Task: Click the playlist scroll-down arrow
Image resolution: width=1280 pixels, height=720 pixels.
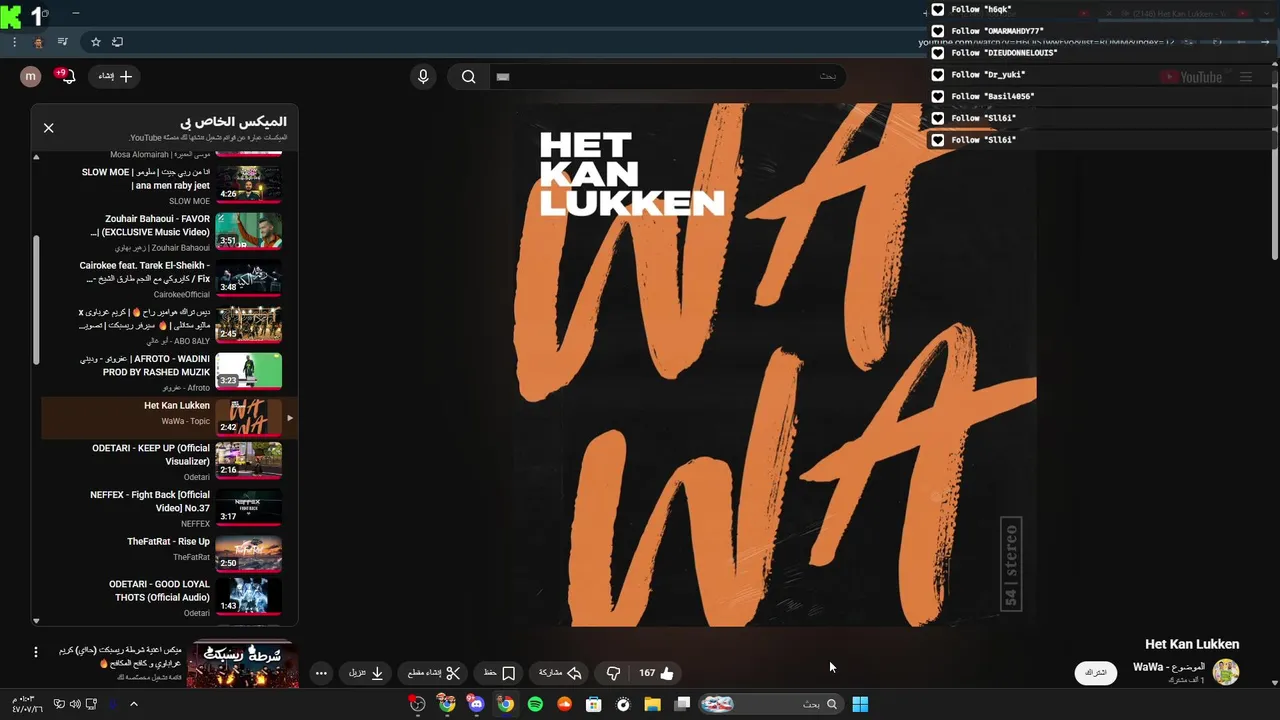Action: click(36, 621)
